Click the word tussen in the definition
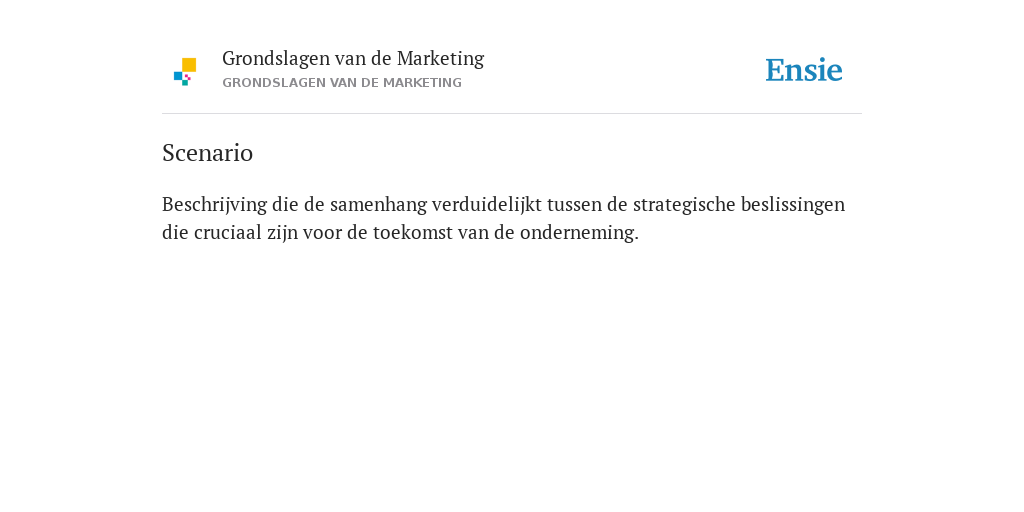Viewport: 1024px width, 512px height. [x=575, y=205]
